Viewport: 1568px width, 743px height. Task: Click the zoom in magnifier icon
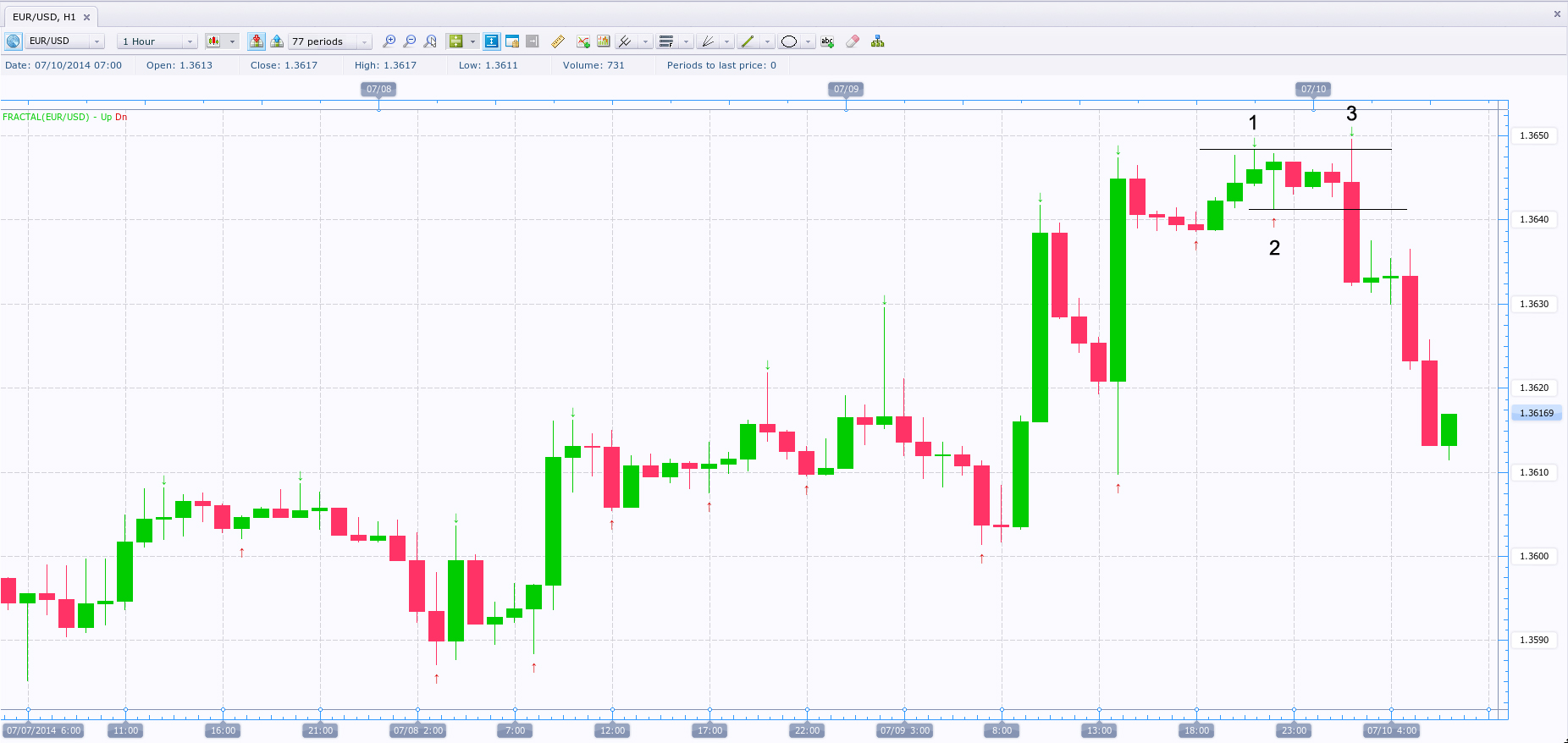(x=389, y=41)
